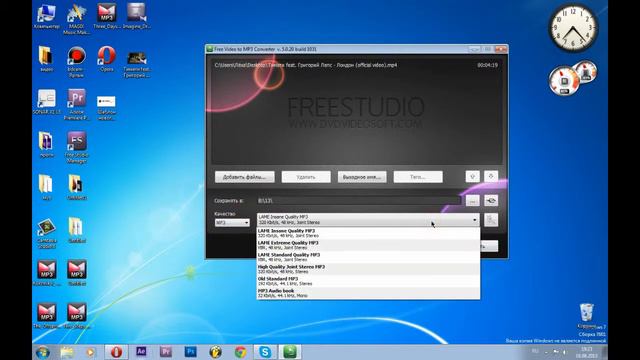
Task: Open the Opera desktop shortcut
Action: 107,59
